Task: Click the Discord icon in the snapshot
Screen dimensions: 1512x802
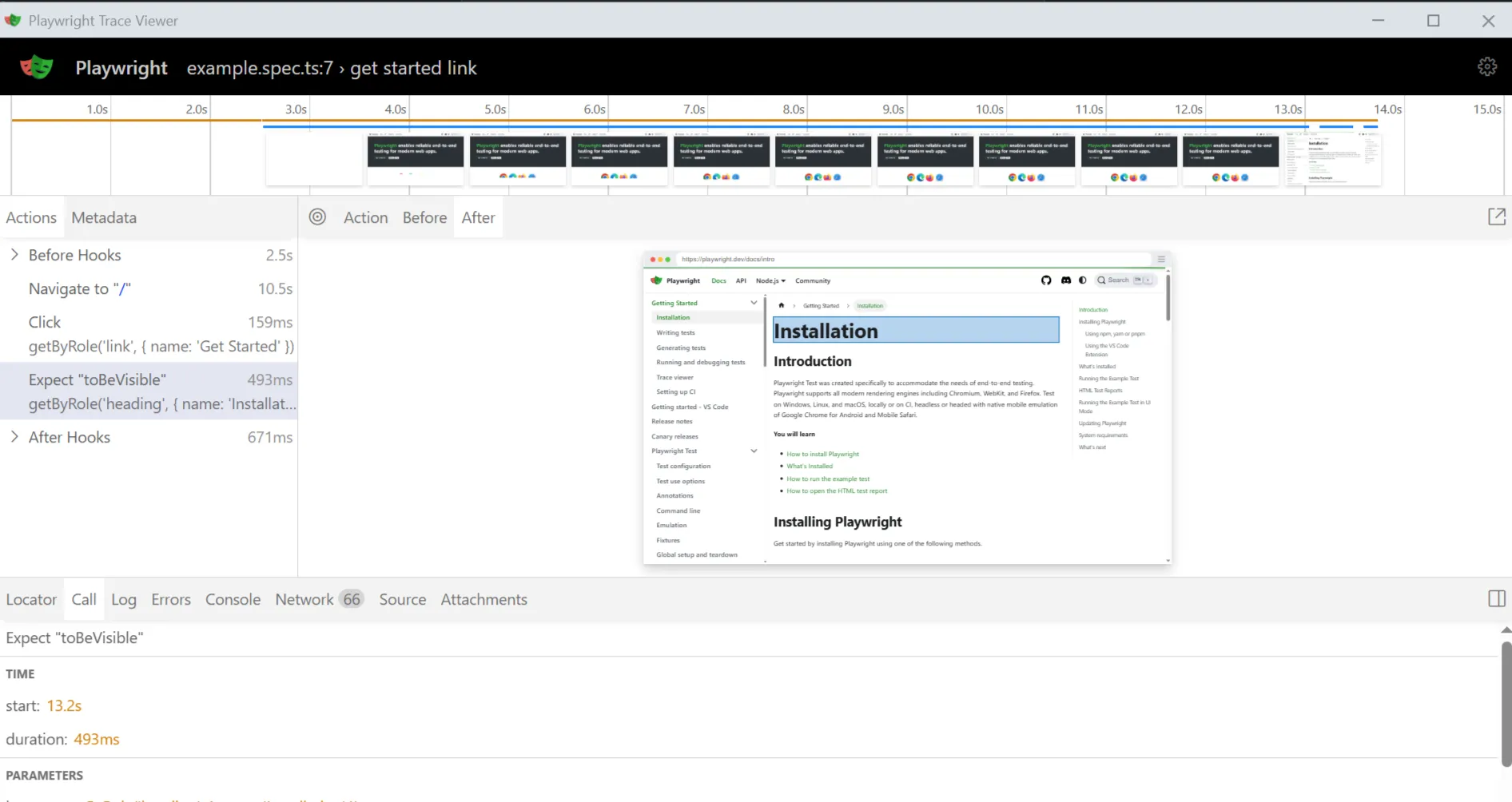Action: point(1065,280)
